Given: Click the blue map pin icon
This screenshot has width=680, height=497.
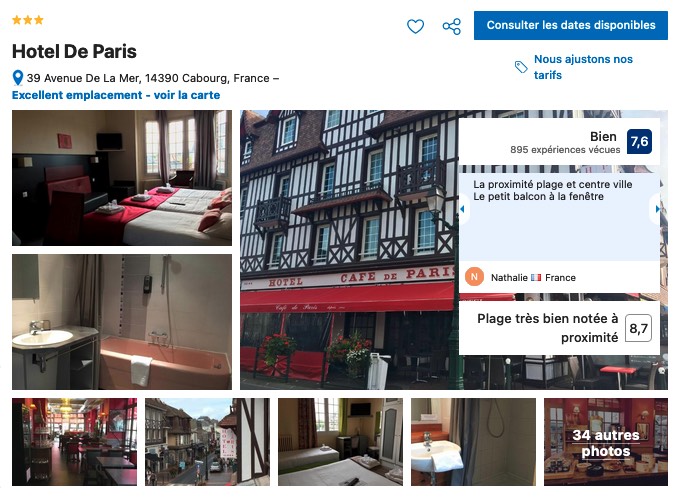Looking at the screenshot, I should click(x=18, y=78).
